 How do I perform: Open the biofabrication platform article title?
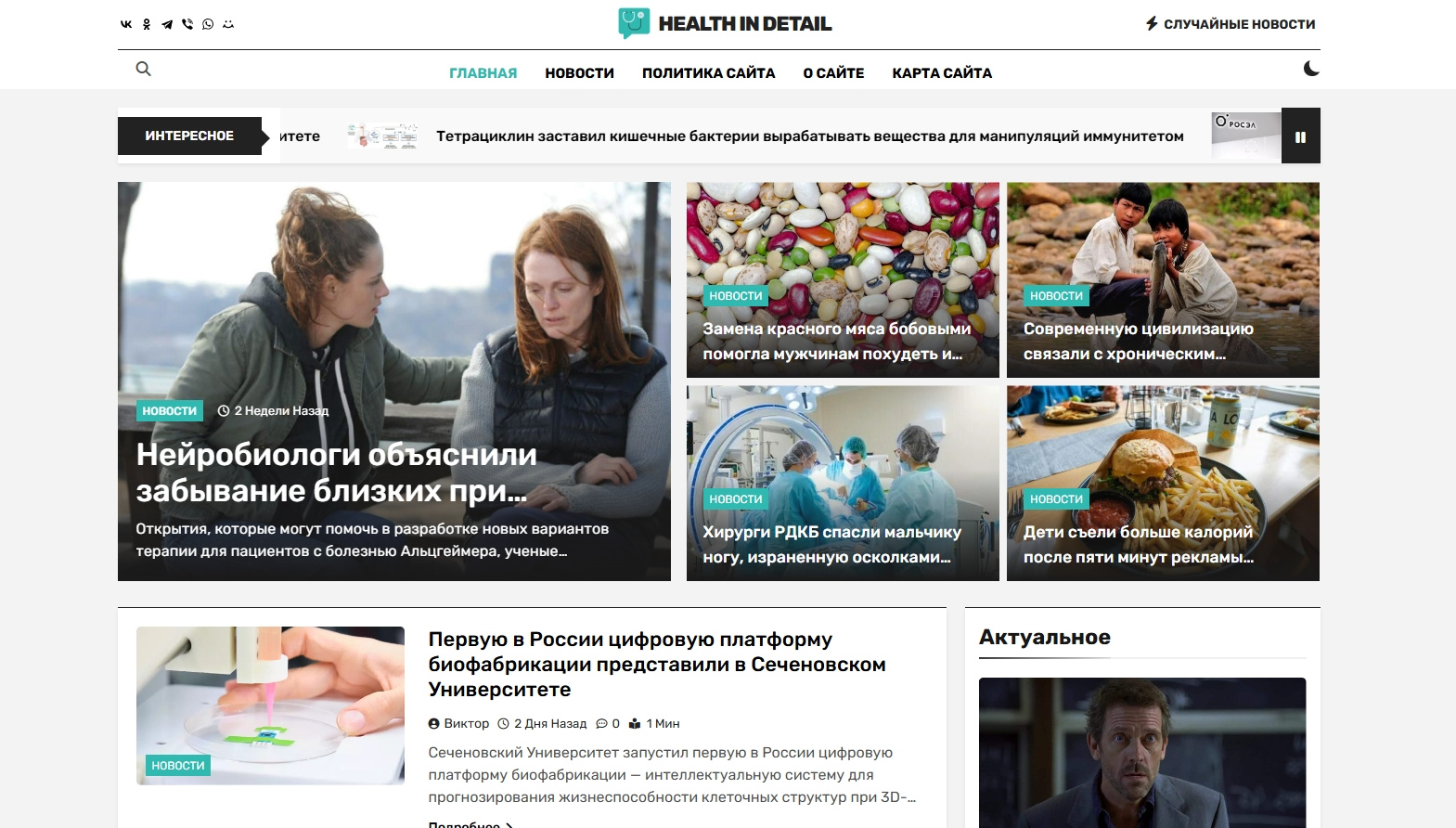(x=657, y=665)
